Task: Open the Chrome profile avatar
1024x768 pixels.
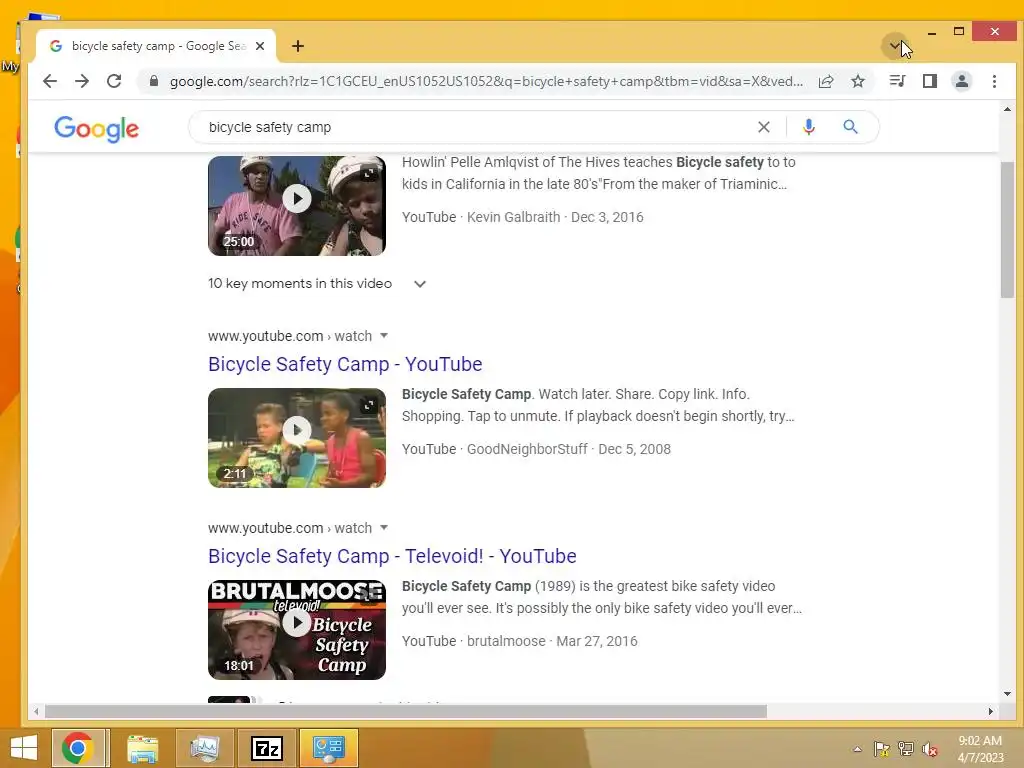Action: 962,81
